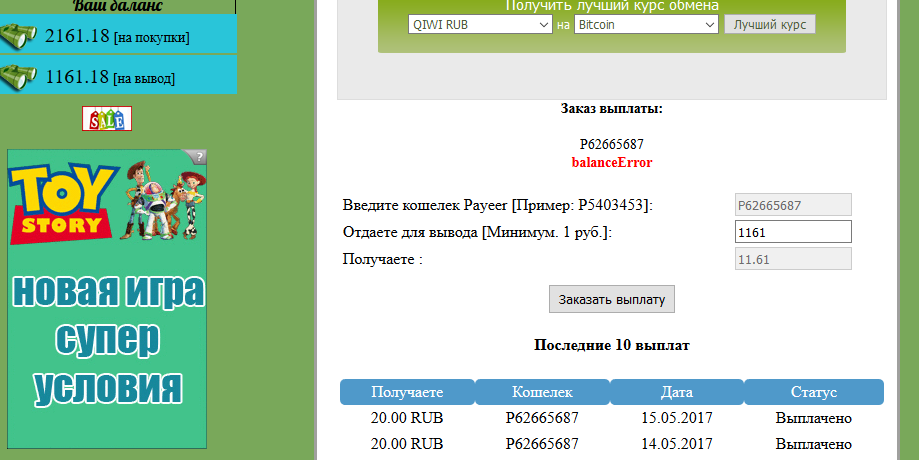
Task: Click Выплачено status in 14.05.2017 row
Action: (x=814, y=444)
